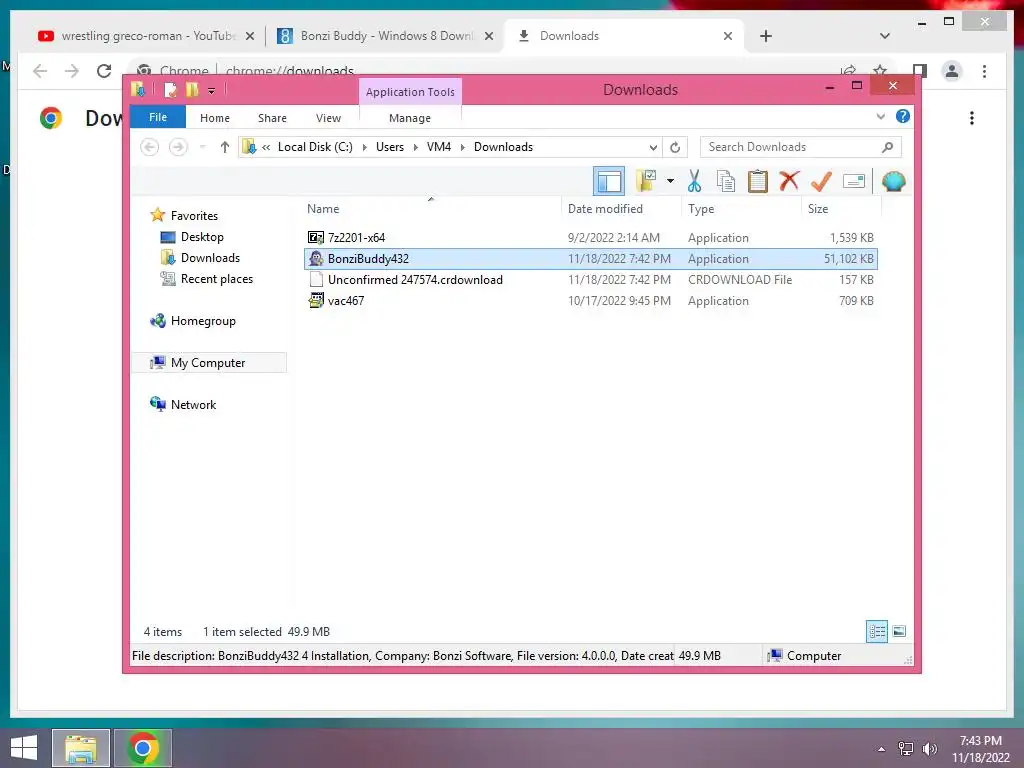Select the Application Tools contextual tab
The width and height of the screenshot is (1024, 768).
tap(410, 91)
